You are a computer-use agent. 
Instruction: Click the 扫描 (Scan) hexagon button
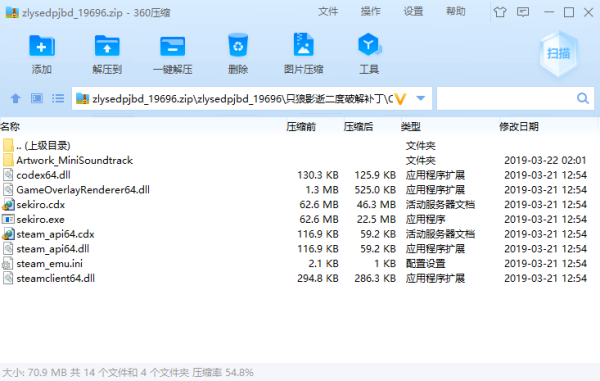pyautogui.click(x=559, y=54)
